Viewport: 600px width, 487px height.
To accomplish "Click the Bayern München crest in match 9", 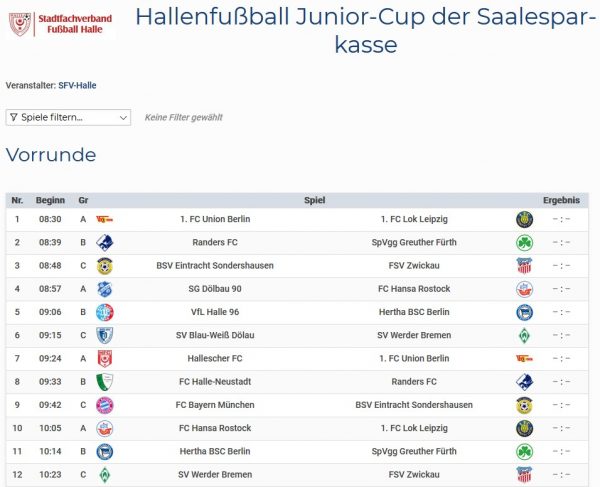I will pos(104,405).
